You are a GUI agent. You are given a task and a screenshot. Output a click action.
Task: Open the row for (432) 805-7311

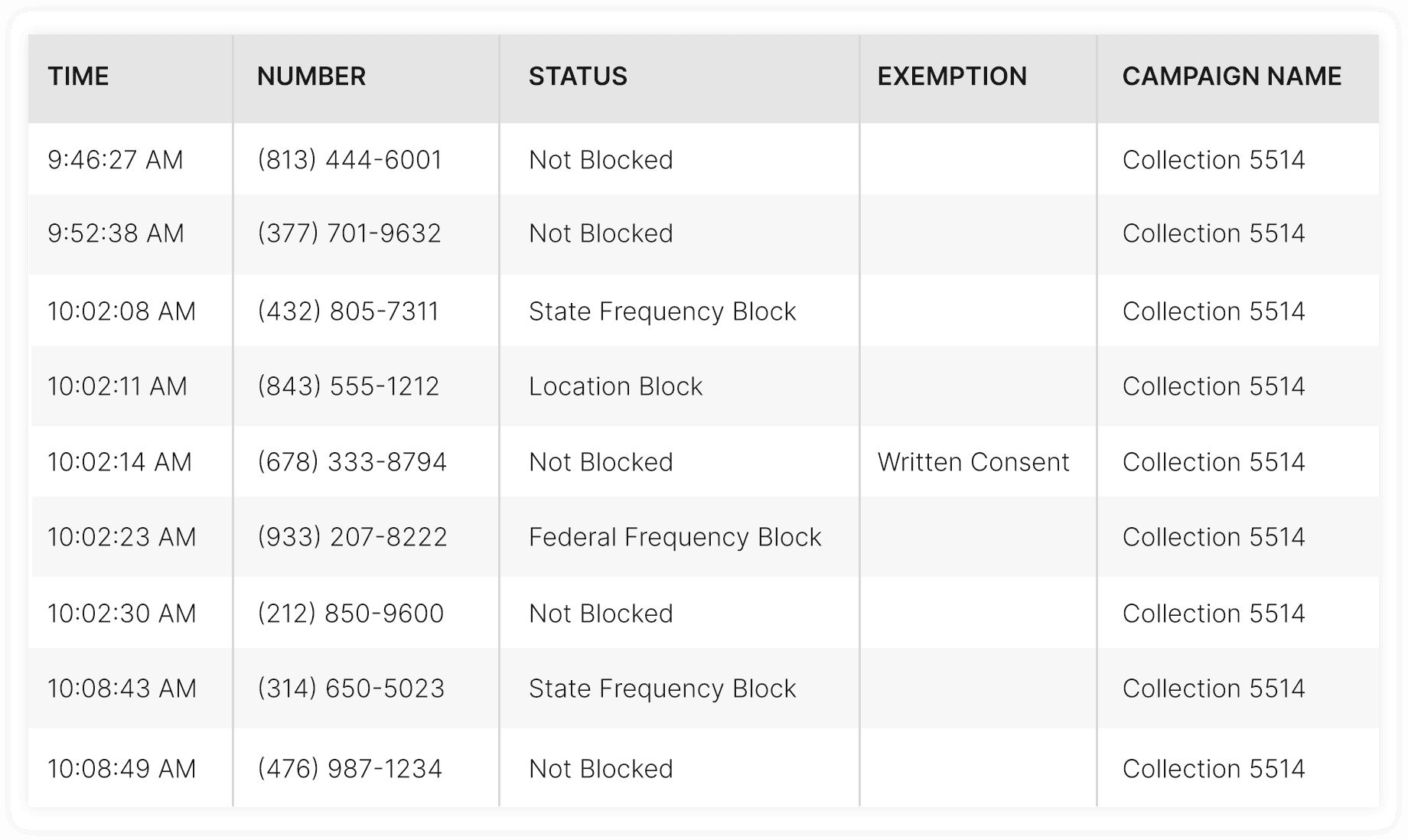[703, 311]
